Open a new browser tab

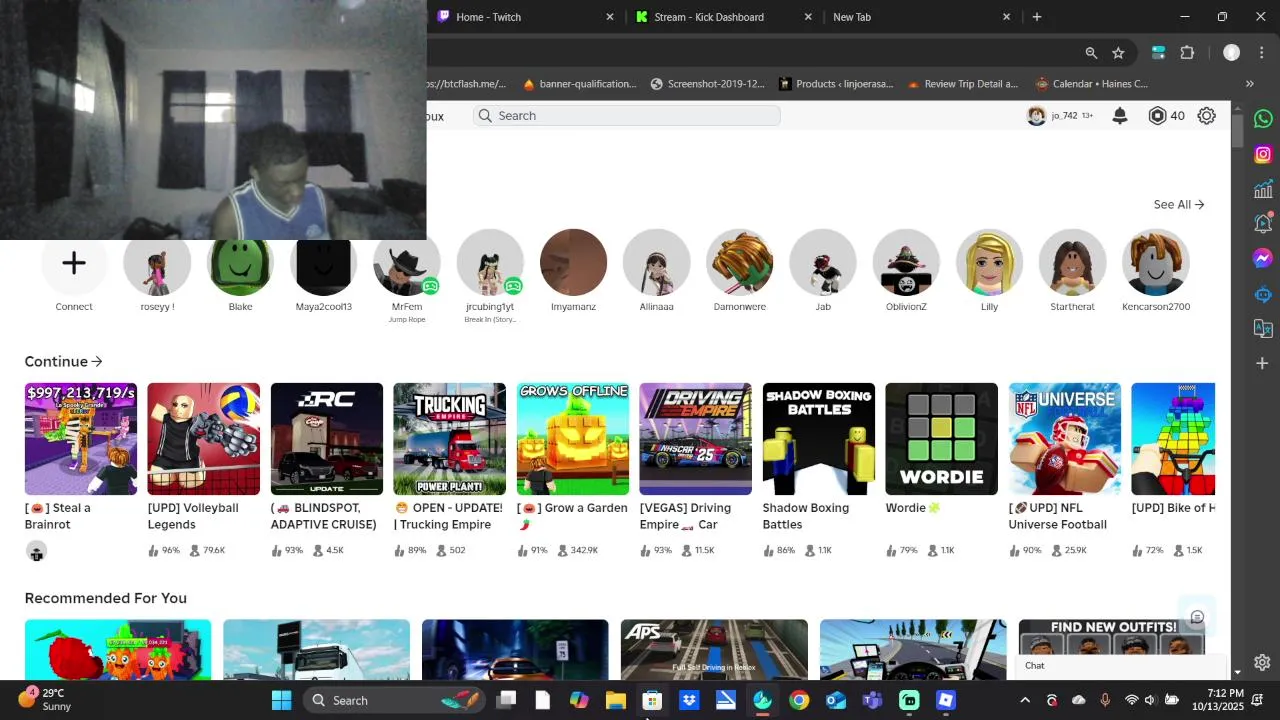click(1037, 17)
